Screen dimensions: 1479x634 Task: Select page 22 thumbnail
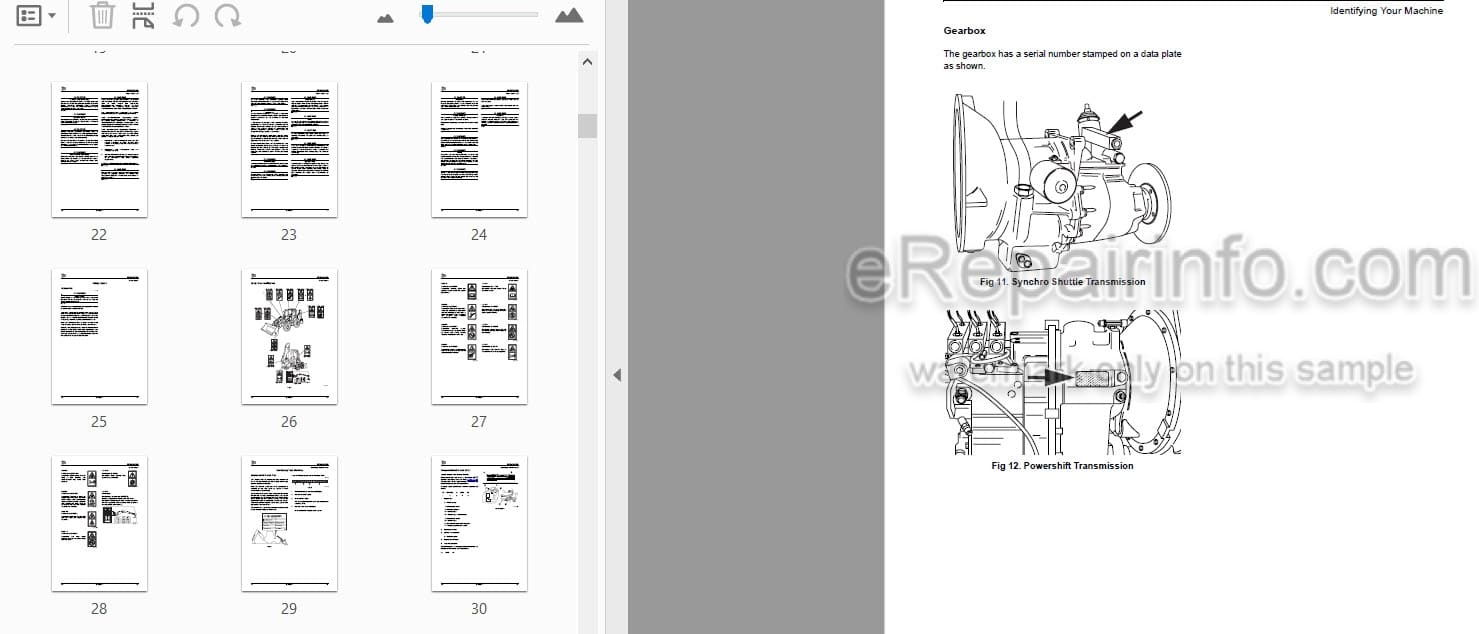99,149
